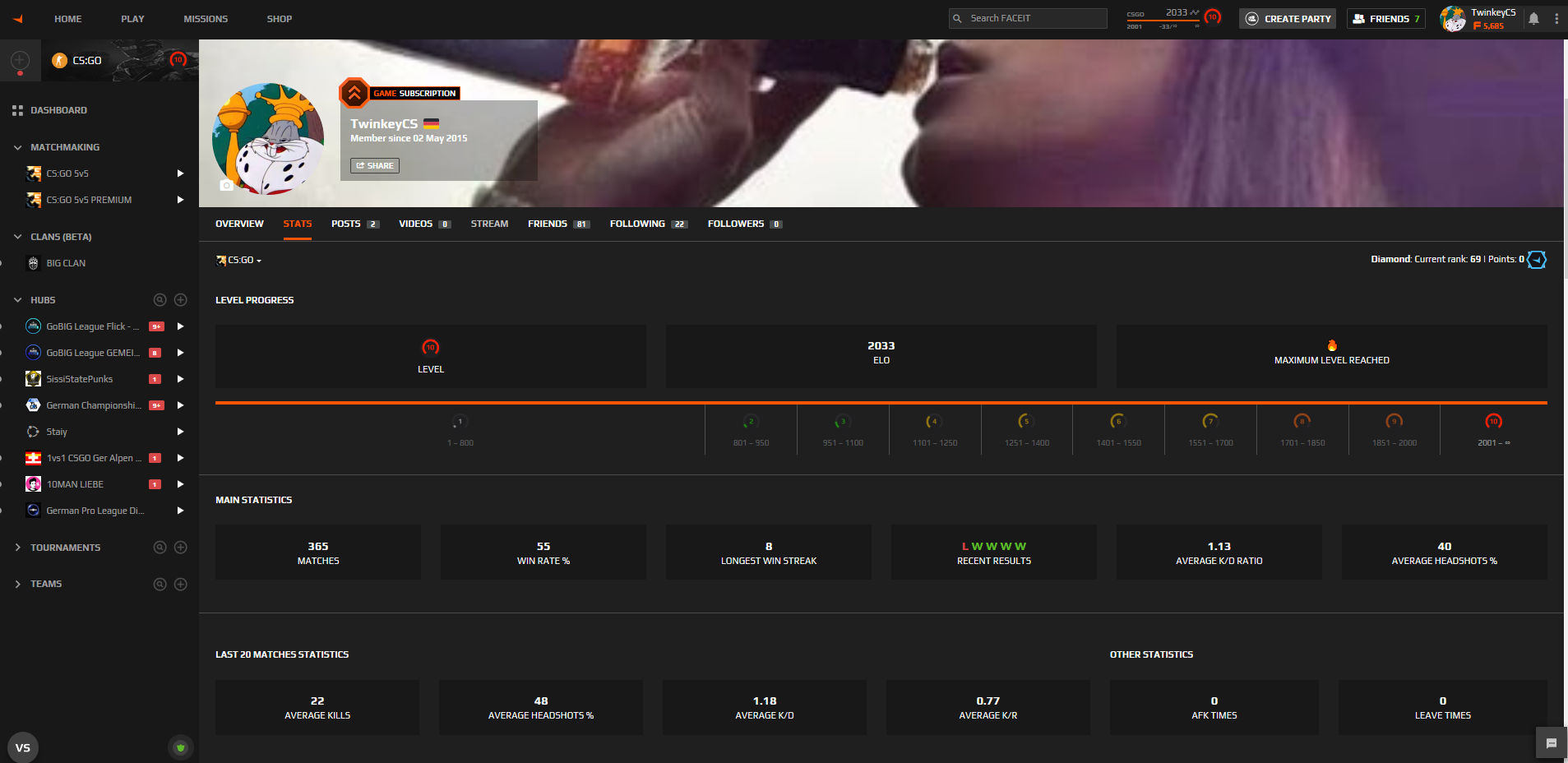Switch to the Overview tab

tap(239, 224)
